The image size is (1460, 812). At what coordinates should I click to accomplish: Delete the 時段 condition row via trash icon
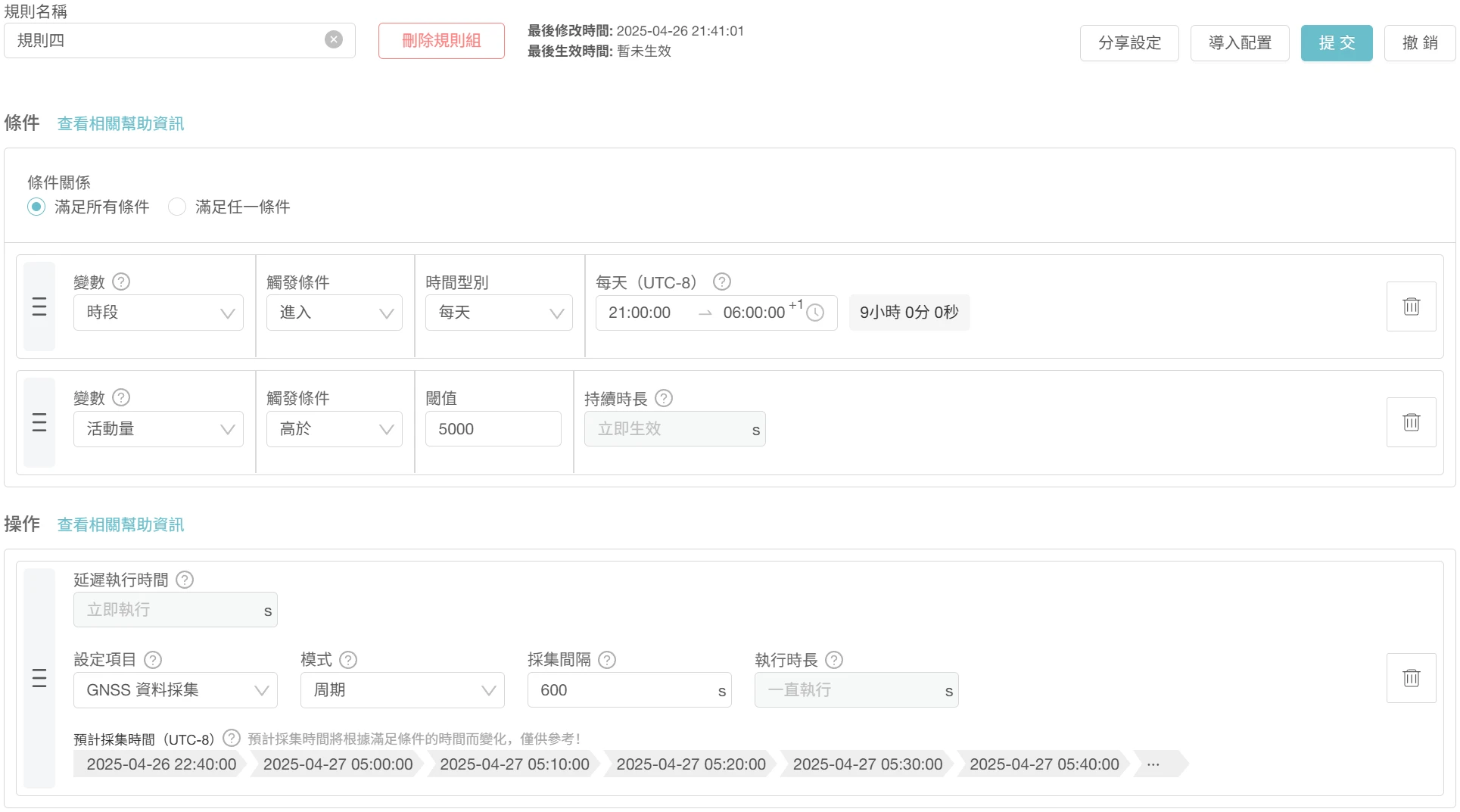[x=1411, y=306]
